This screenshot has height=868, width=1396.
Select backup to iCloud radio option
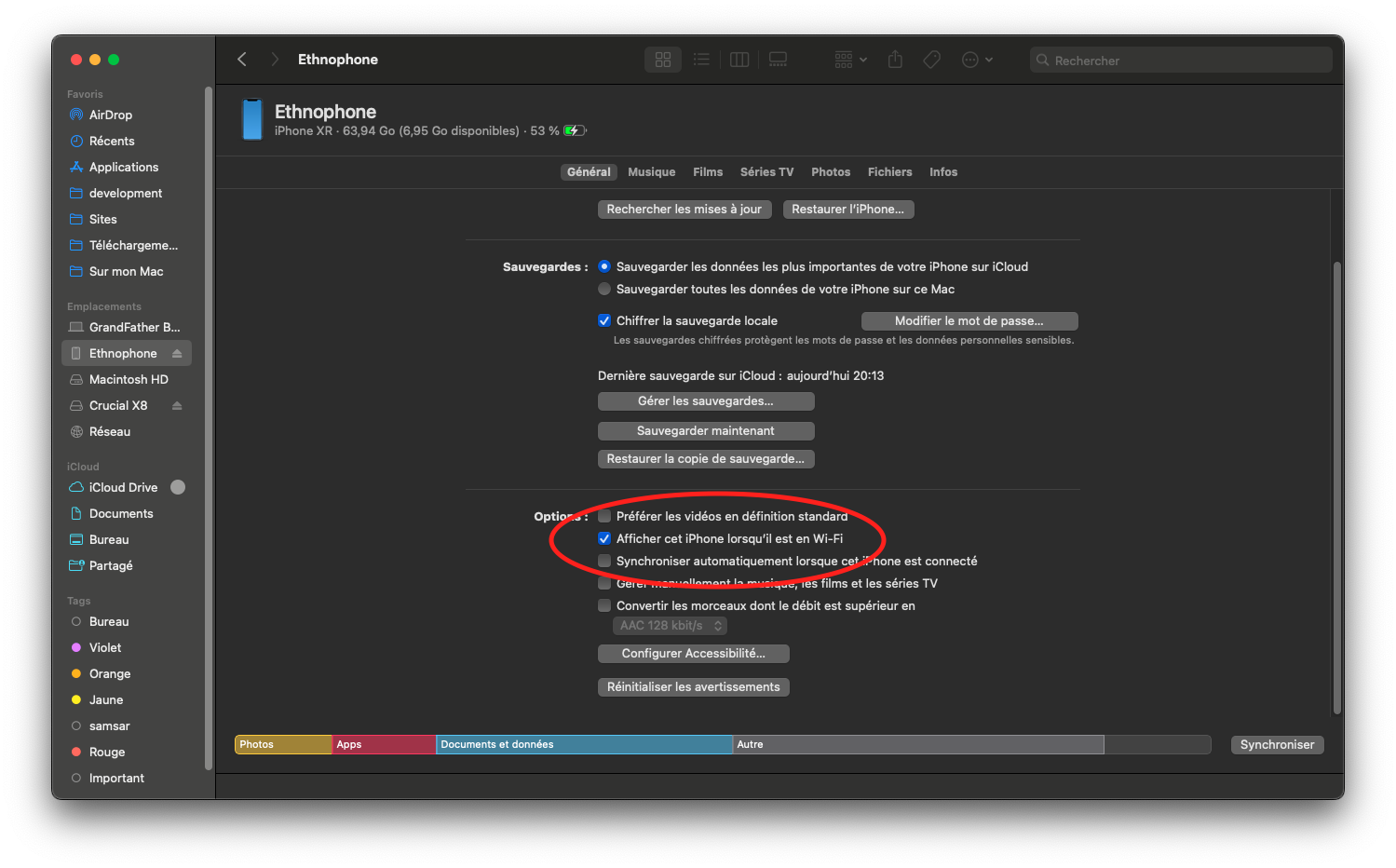click(x=604, y=266)
